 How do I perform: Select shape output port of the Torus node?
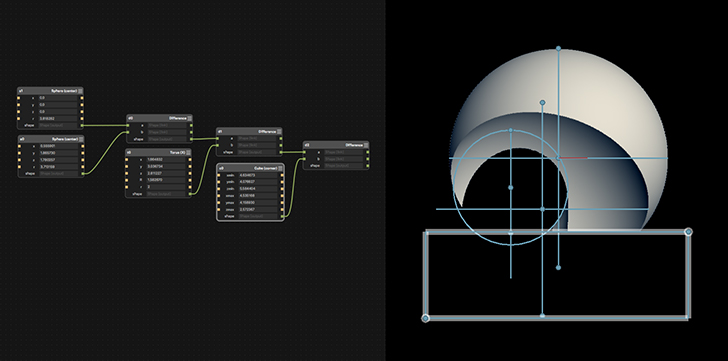(190, 194)
